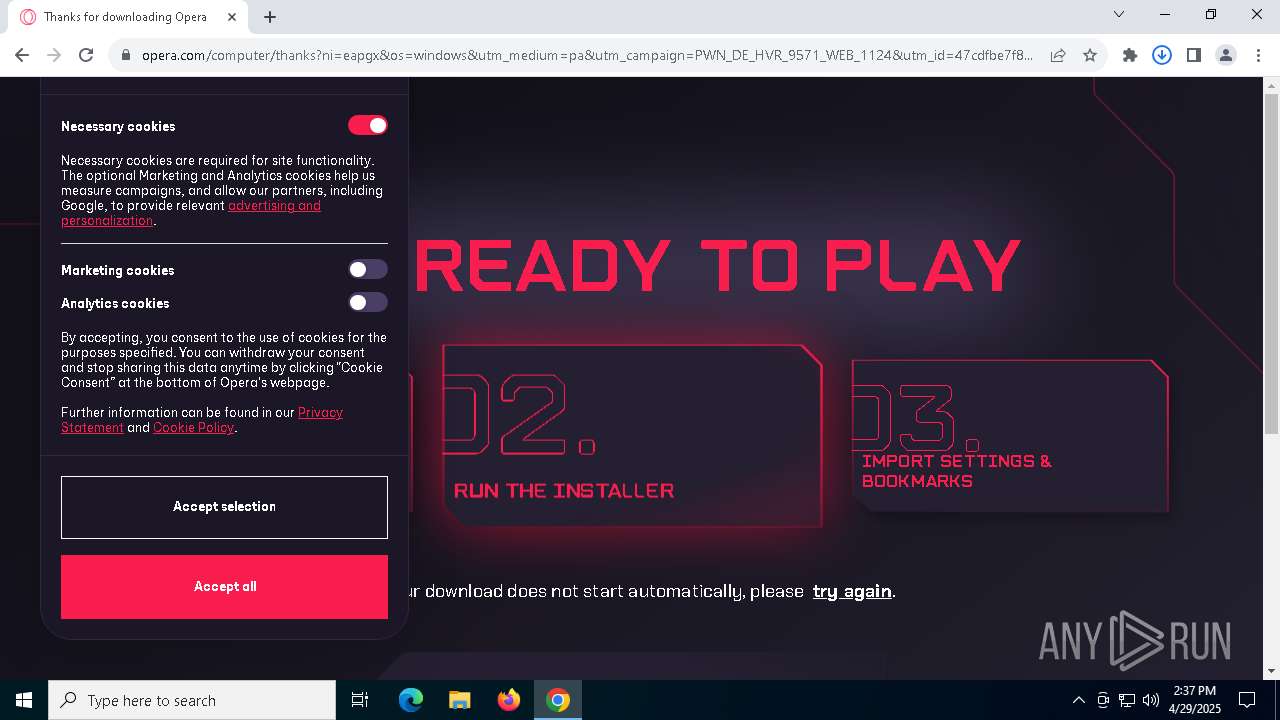
Task: Click the Chrome taskbar icon
Action: (x=558, y=700)
